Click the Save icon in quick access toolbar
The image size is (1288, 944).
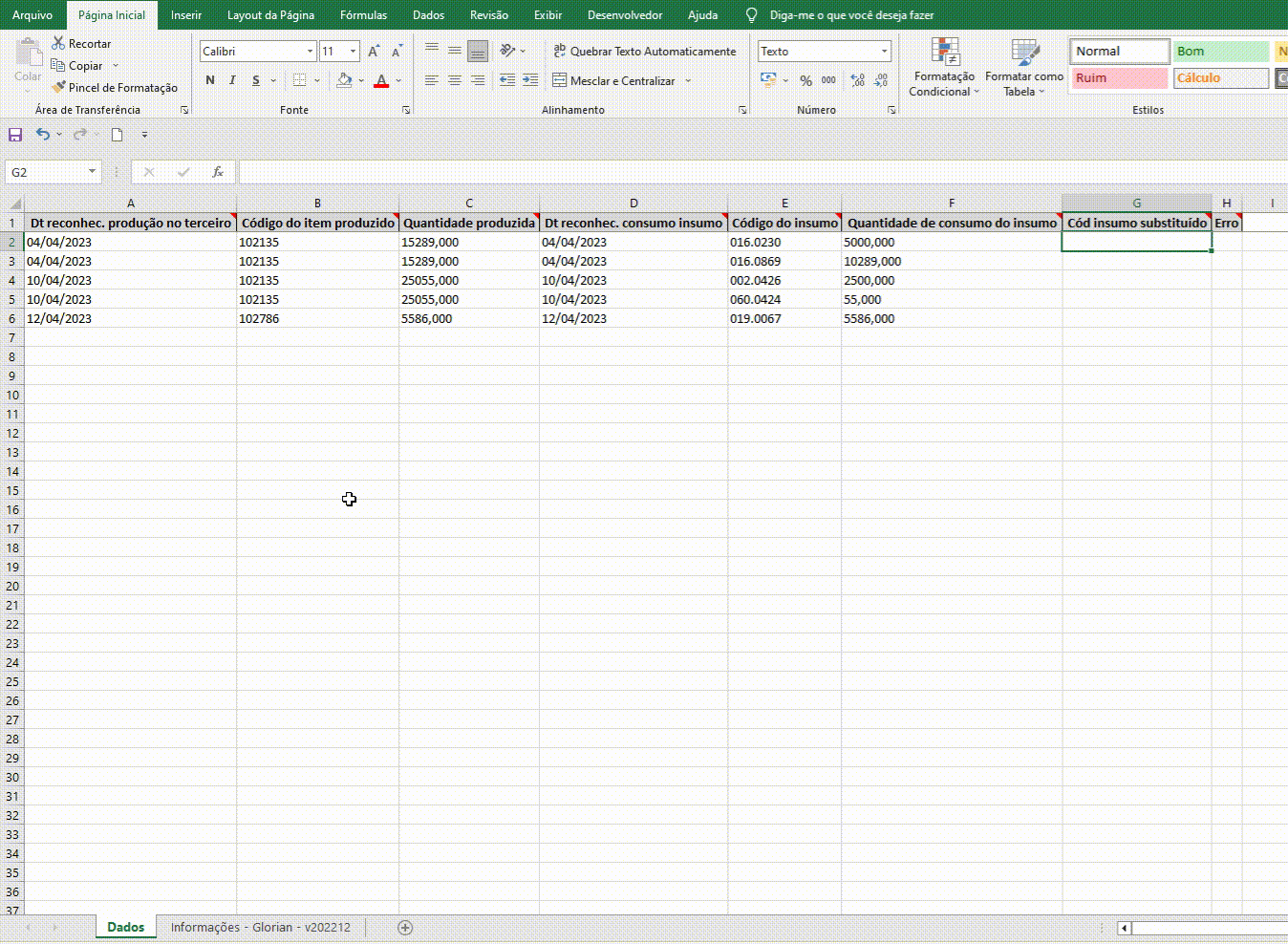coord(14,135)
